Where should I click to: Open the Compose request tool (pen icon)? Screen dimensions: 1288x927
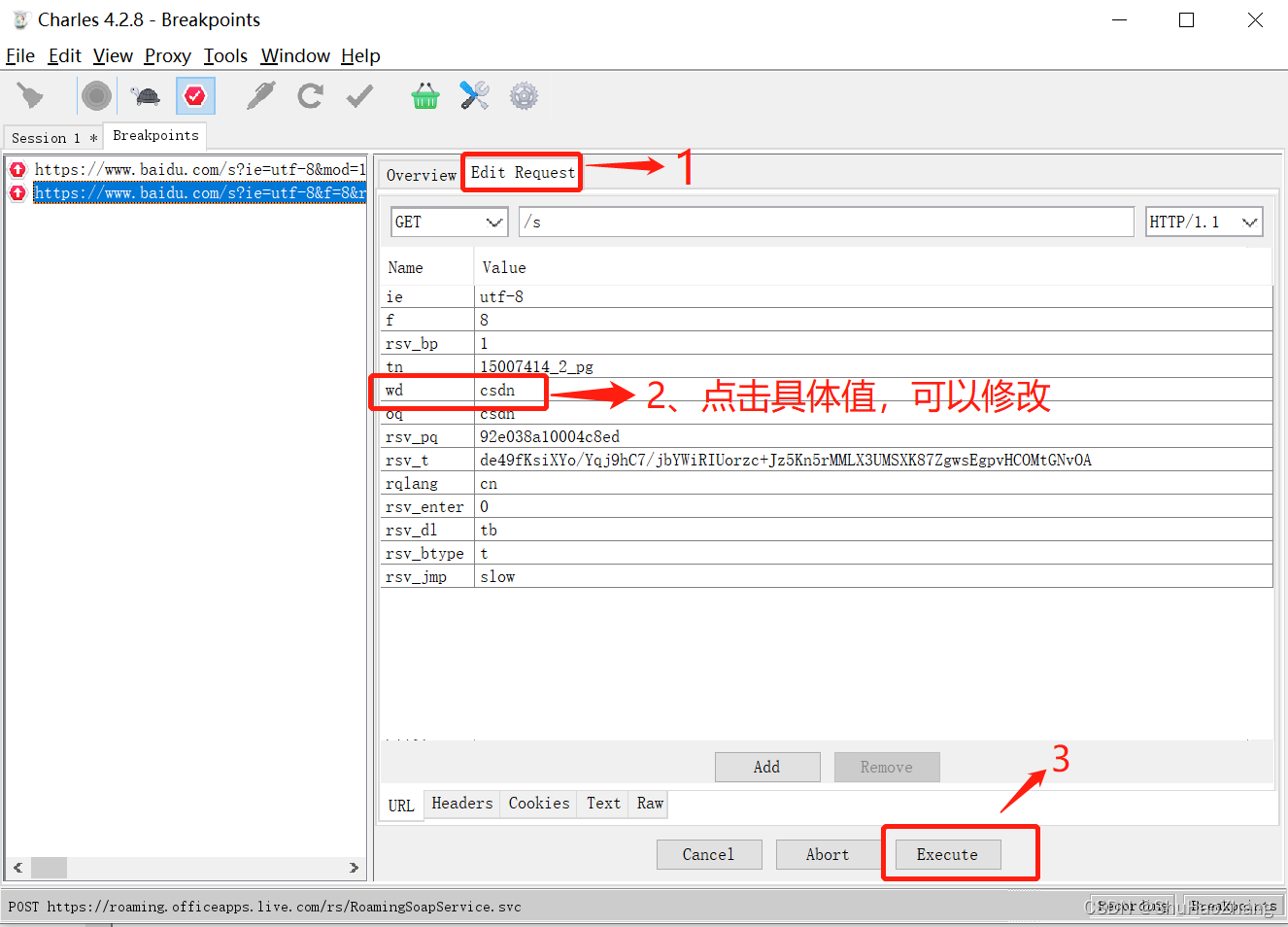pyautogui.click(x=259, y=95)
